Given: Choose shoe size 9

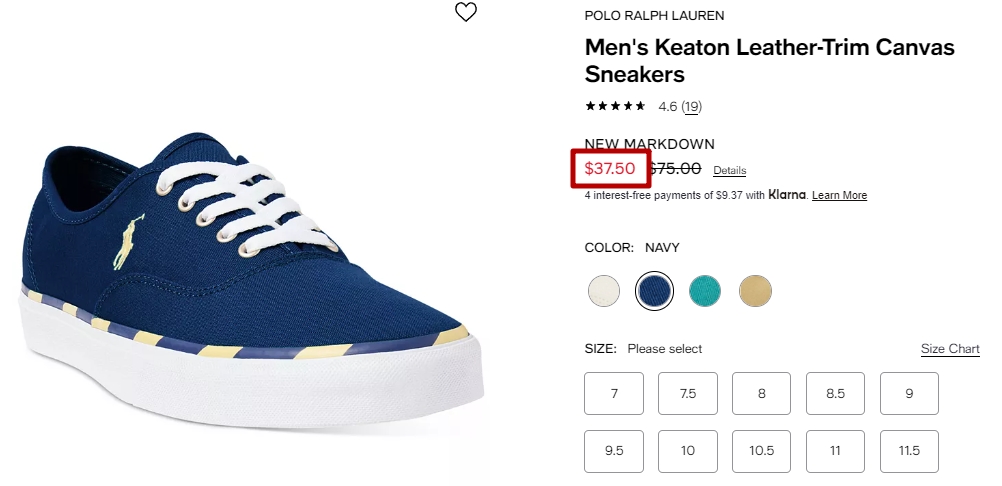Looking at the screenshot, I should point(909,393).
